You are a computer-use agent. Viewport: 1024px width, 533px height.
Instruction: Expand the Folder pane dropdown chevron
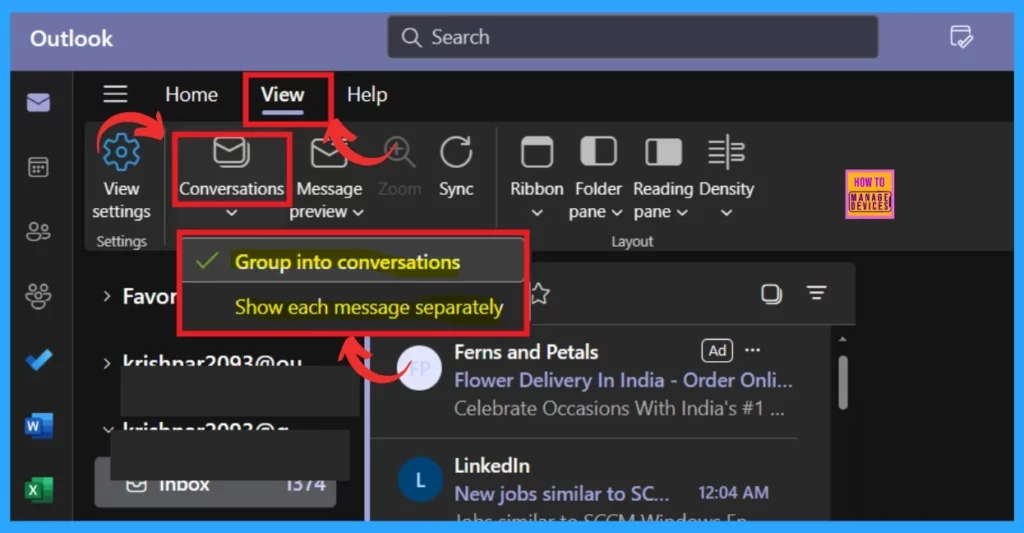pyautogui.click(x=616, y=212)
